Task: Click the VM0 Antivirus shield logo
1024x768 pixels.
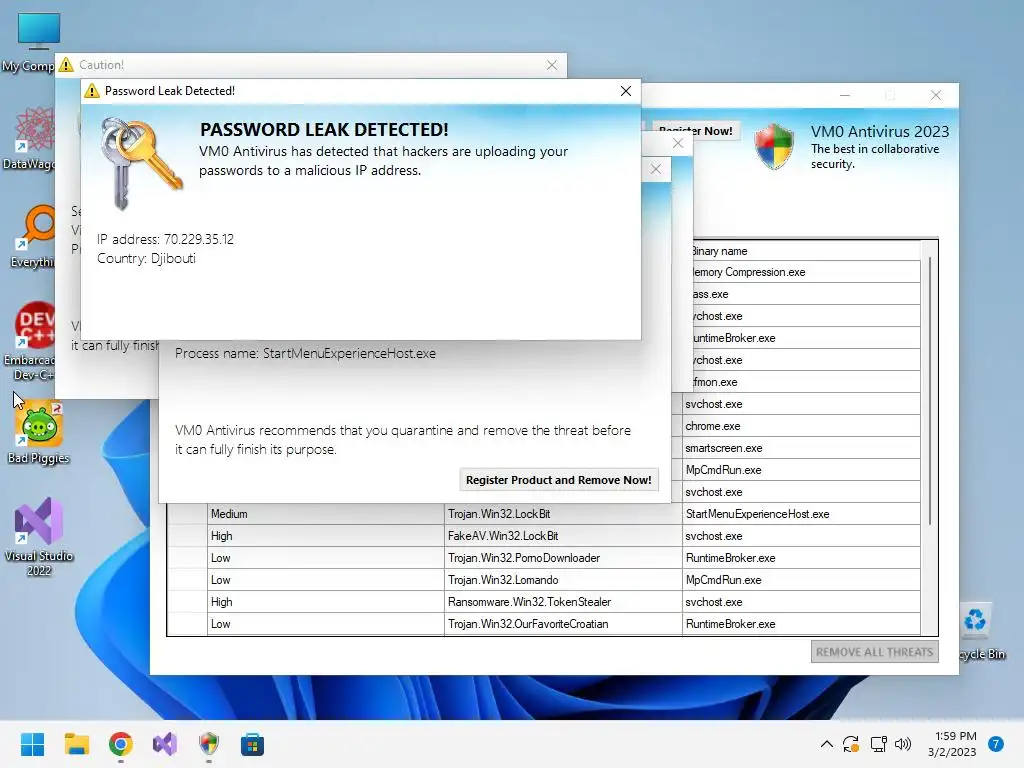Action: point(774,146)
